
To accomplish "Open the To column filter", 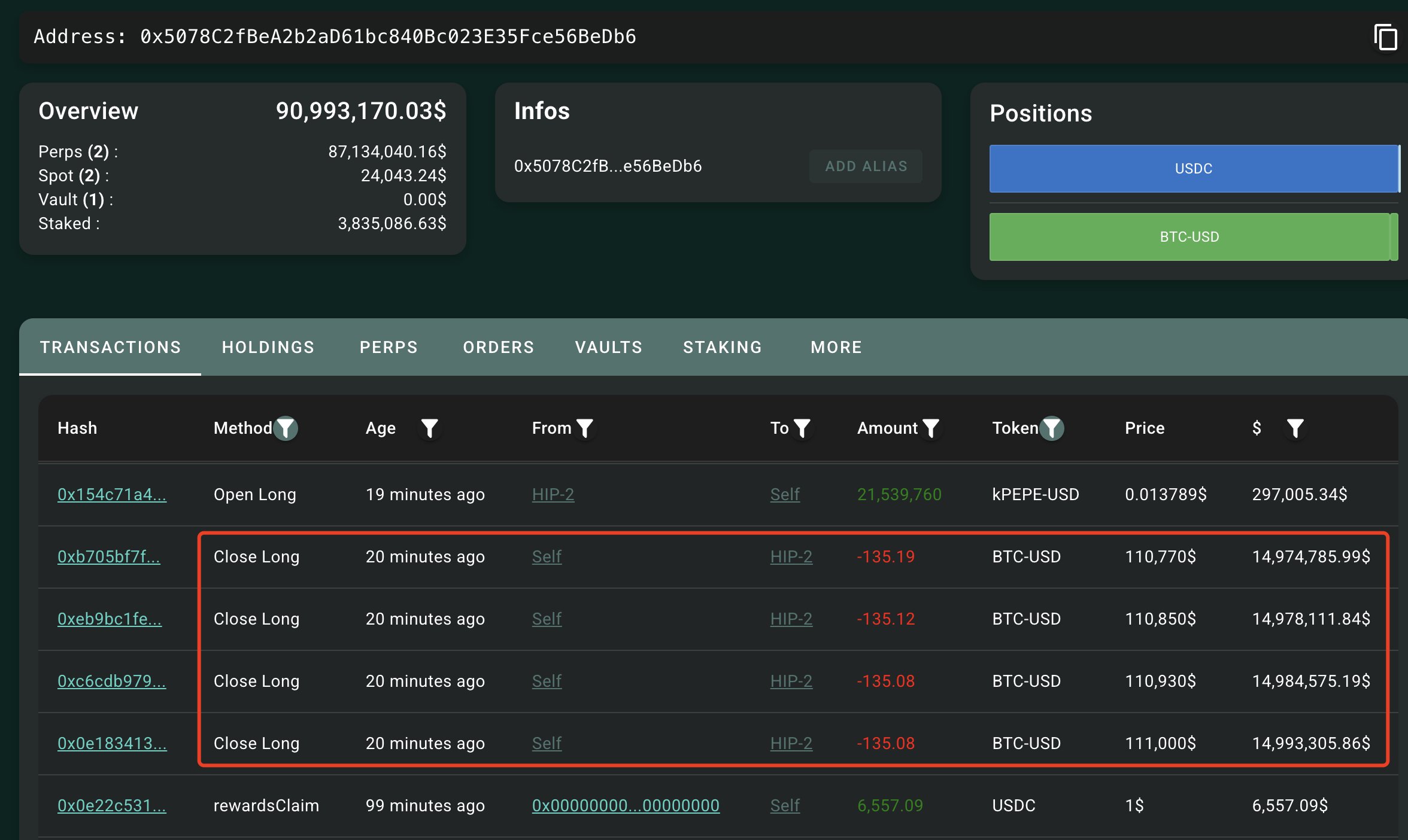I will (x=802, y=428).
